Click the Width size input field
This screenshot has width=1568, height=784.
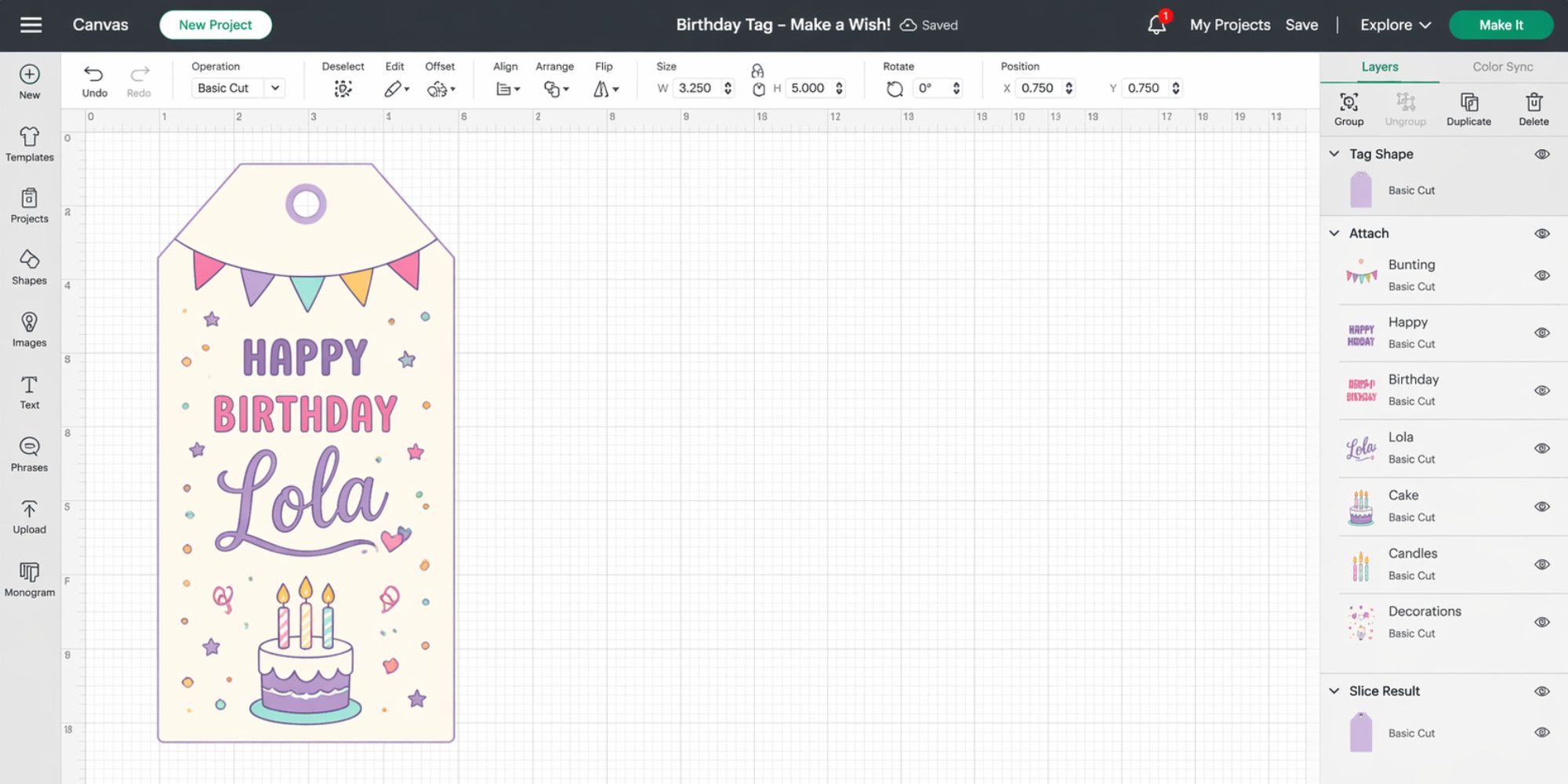click(x=695, y=88)
